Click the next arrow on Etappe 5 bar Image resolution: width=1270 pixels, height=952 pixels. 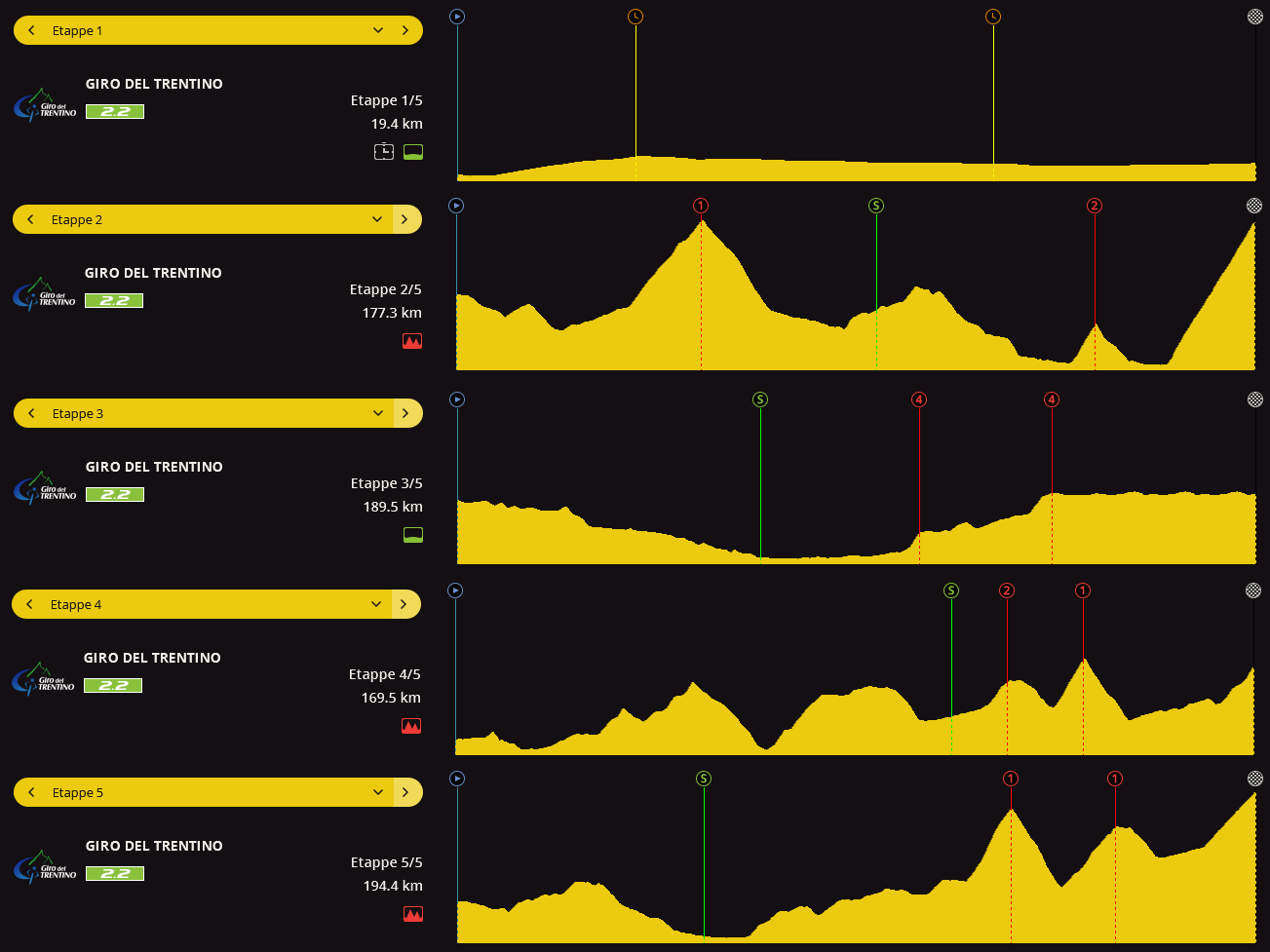click(x=406, y=792)
